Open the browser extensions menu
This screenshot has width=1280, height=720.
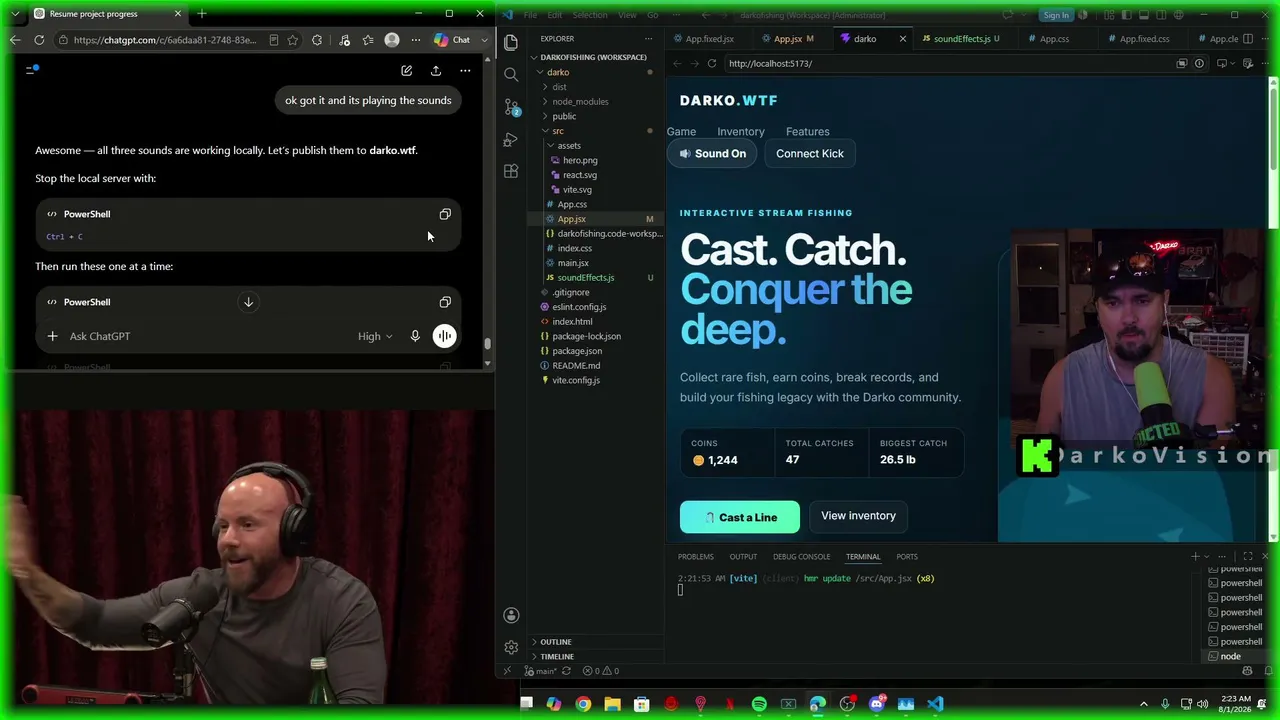point(317,40)
